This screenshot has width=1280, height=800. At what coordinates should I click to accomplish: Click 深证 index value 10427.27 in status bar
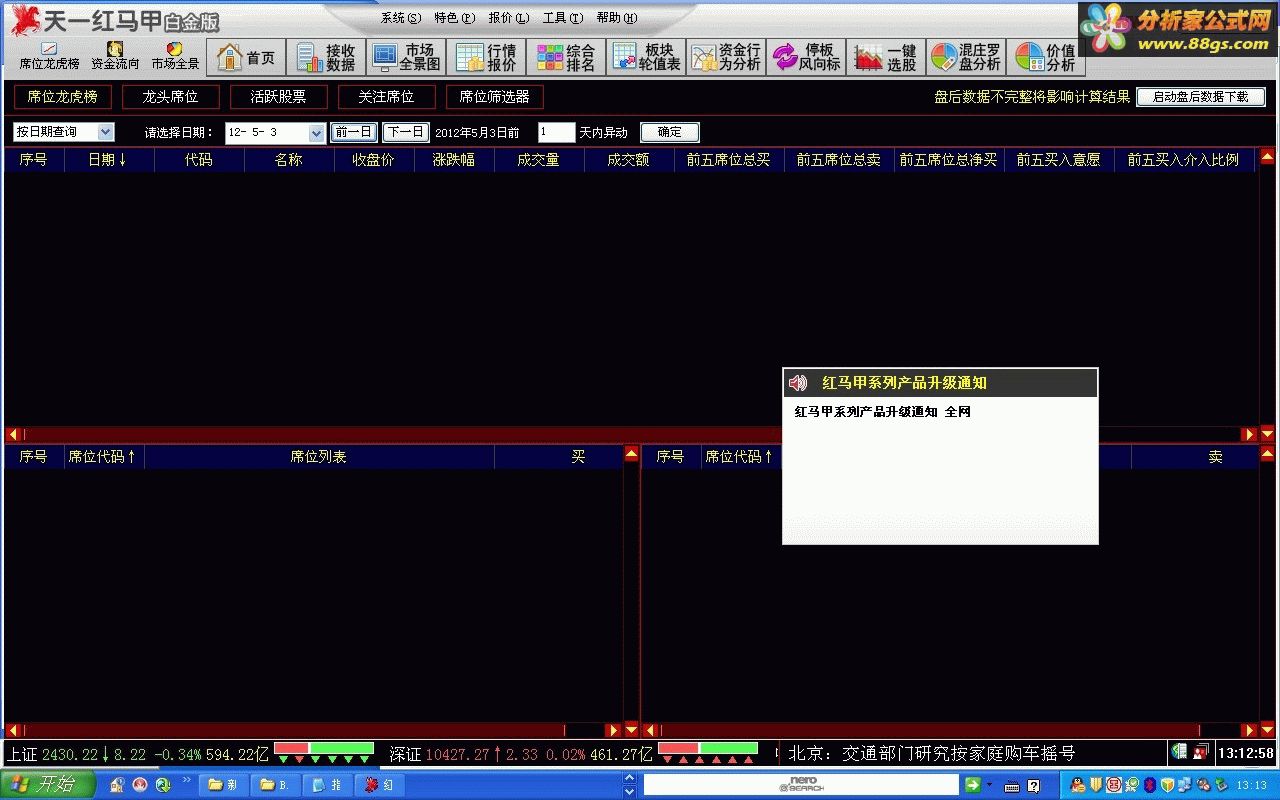click(x=457, y=754)
